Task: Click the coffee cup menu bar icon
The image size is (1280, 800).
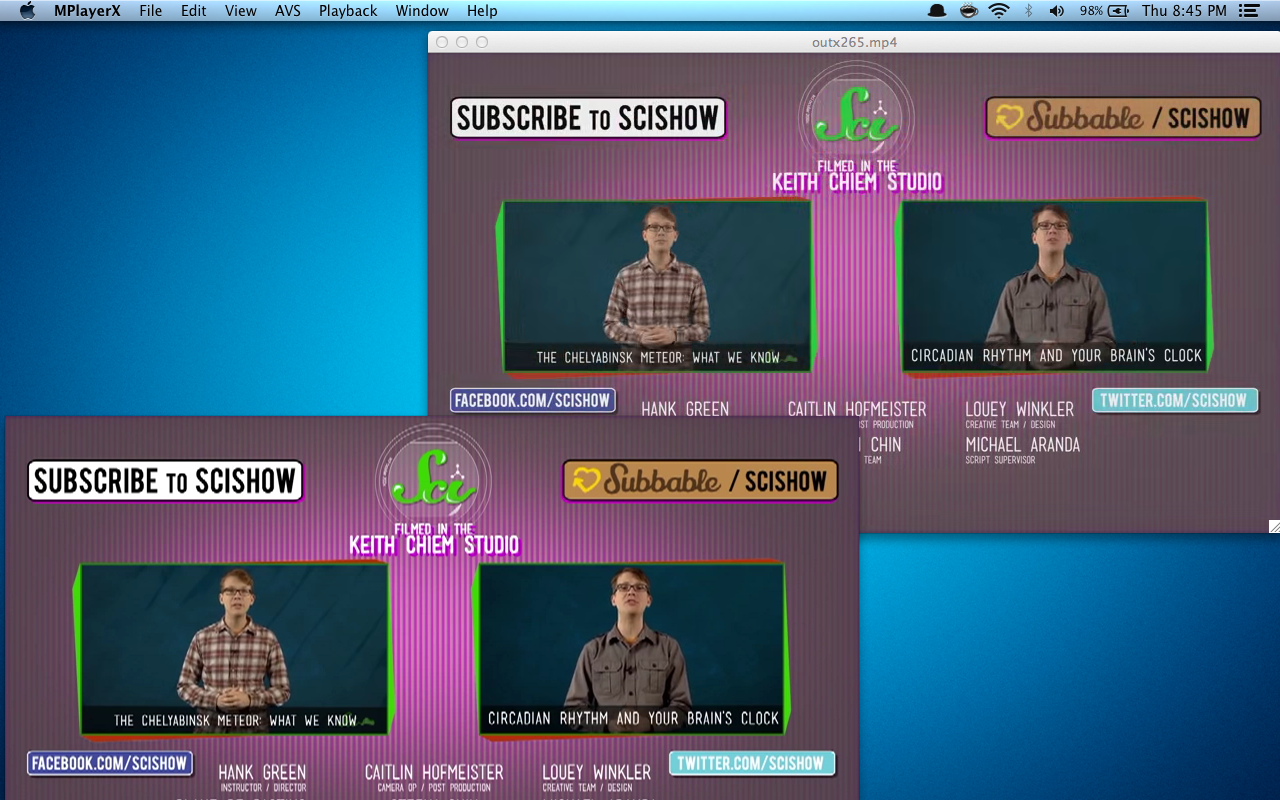Action: 968,11
